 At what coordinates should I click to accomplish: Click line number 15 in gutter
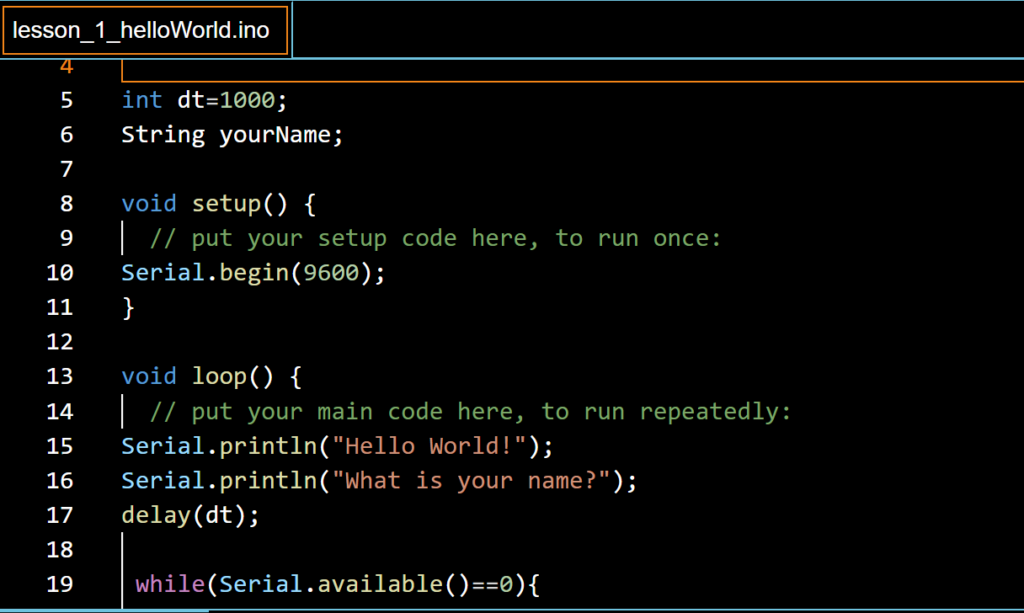pyautogui.click(x=60, y=446)
